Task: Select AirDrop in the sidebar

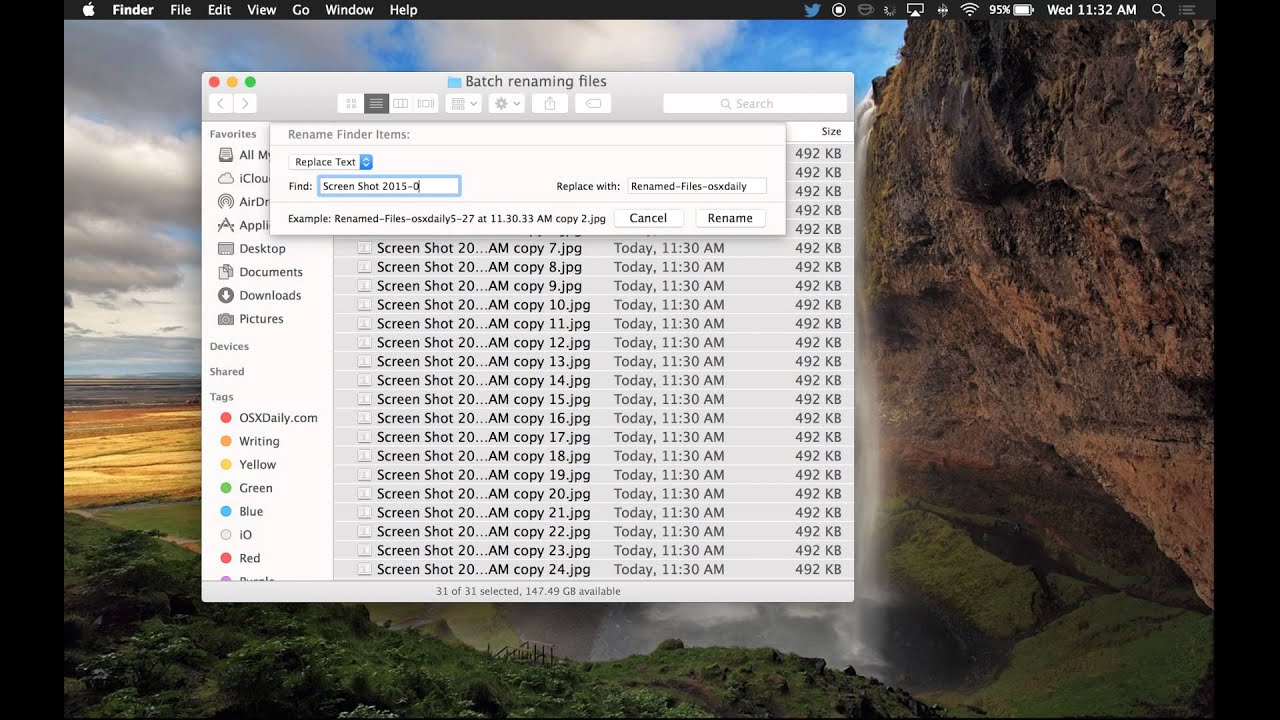Action: tap(244, 202)
